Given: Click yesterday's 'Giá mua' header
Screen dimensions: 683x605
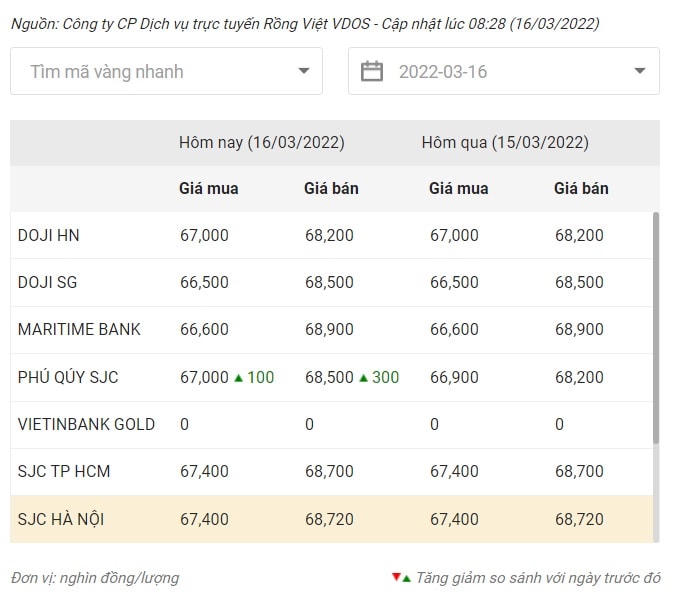Looking at the screenshot, I should (459, 189).
